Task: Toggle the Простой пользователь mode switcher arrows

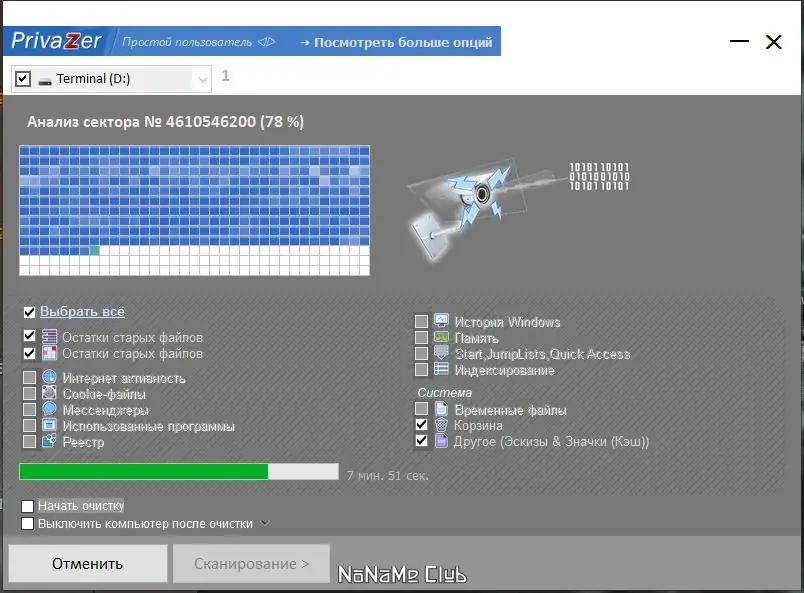Action: coord(266,42)
